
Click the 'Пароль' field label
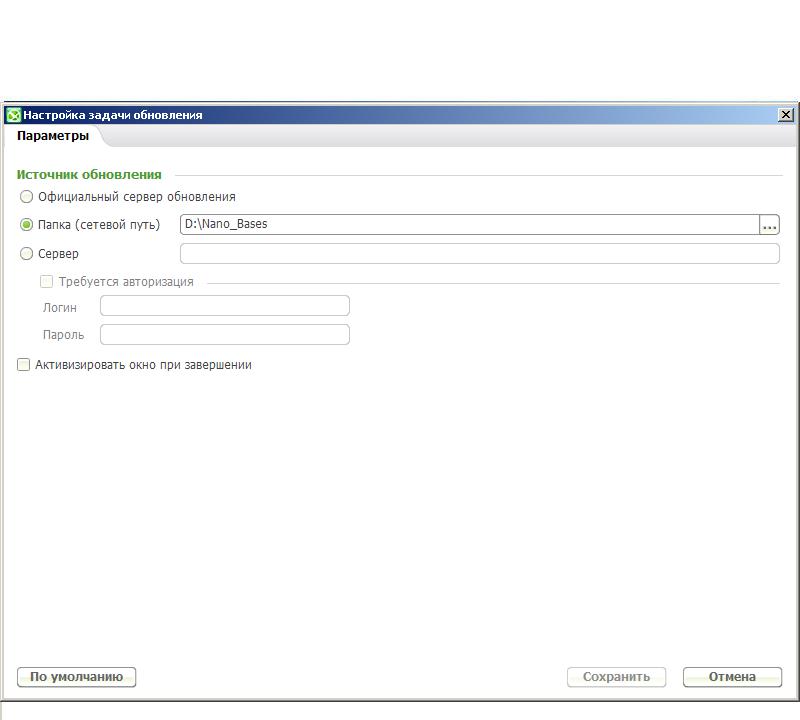63,335
